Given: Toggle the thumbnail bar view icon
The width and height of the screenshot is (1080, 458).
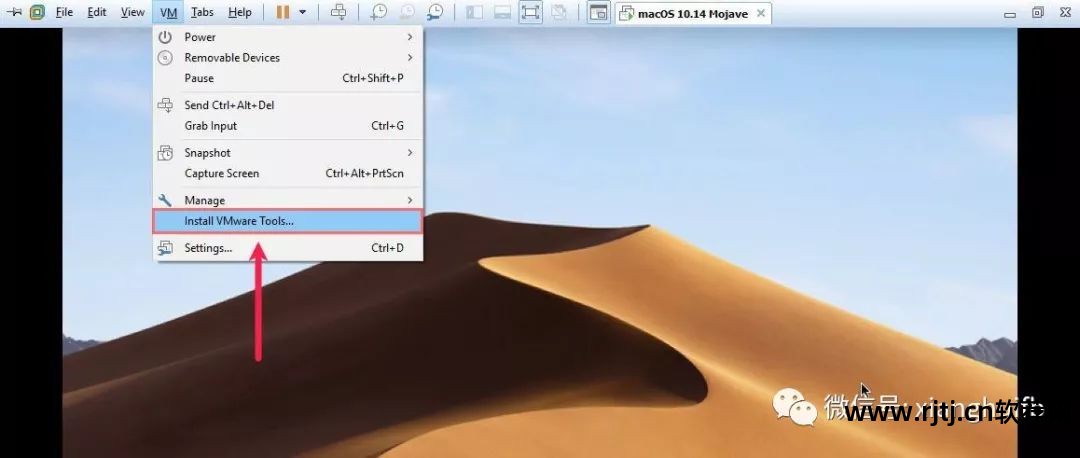Looking at the screenshot, I should click(x=502, y=12).
